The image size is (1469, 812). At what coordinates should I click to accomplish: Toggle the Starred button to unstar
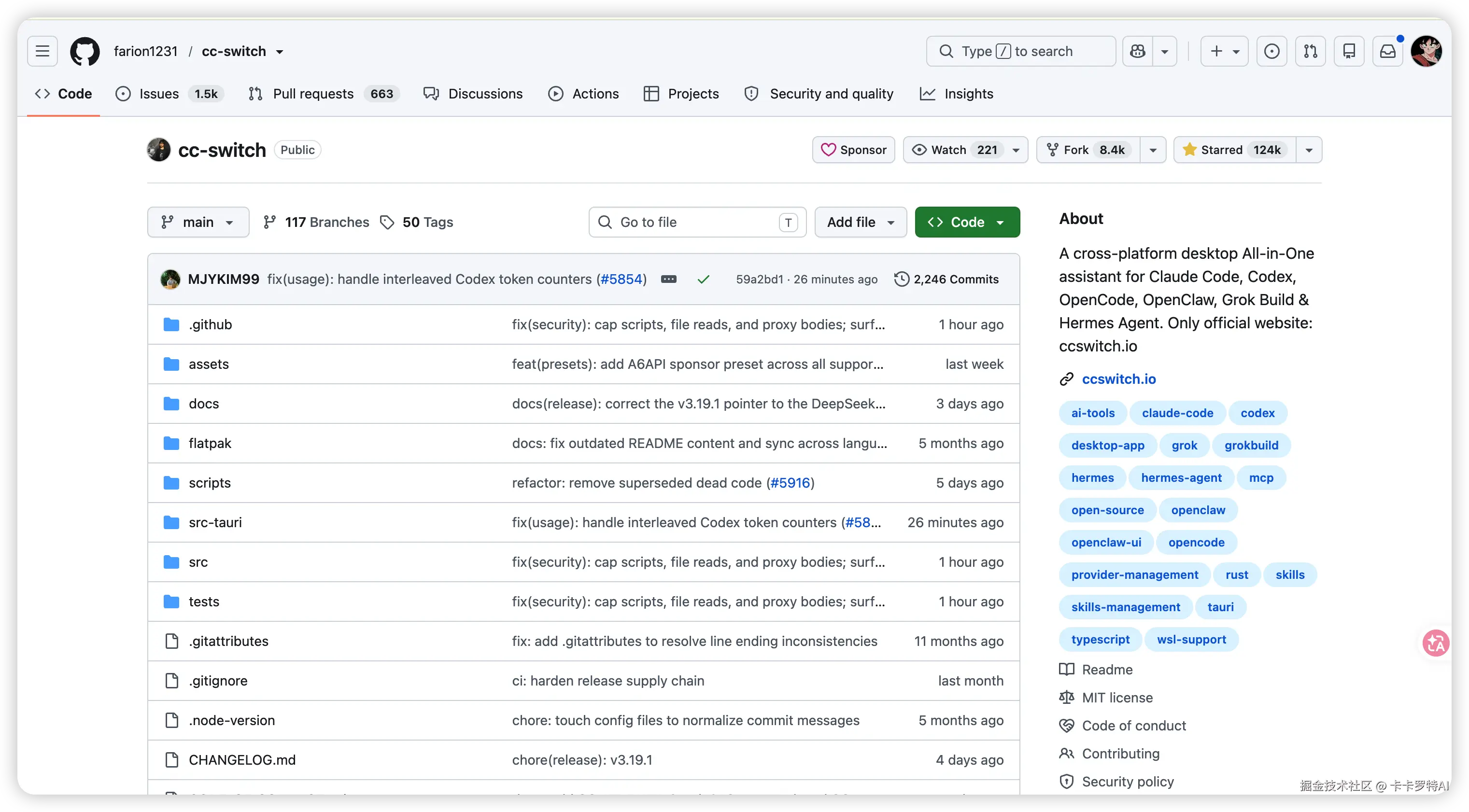pos(1235,150)
